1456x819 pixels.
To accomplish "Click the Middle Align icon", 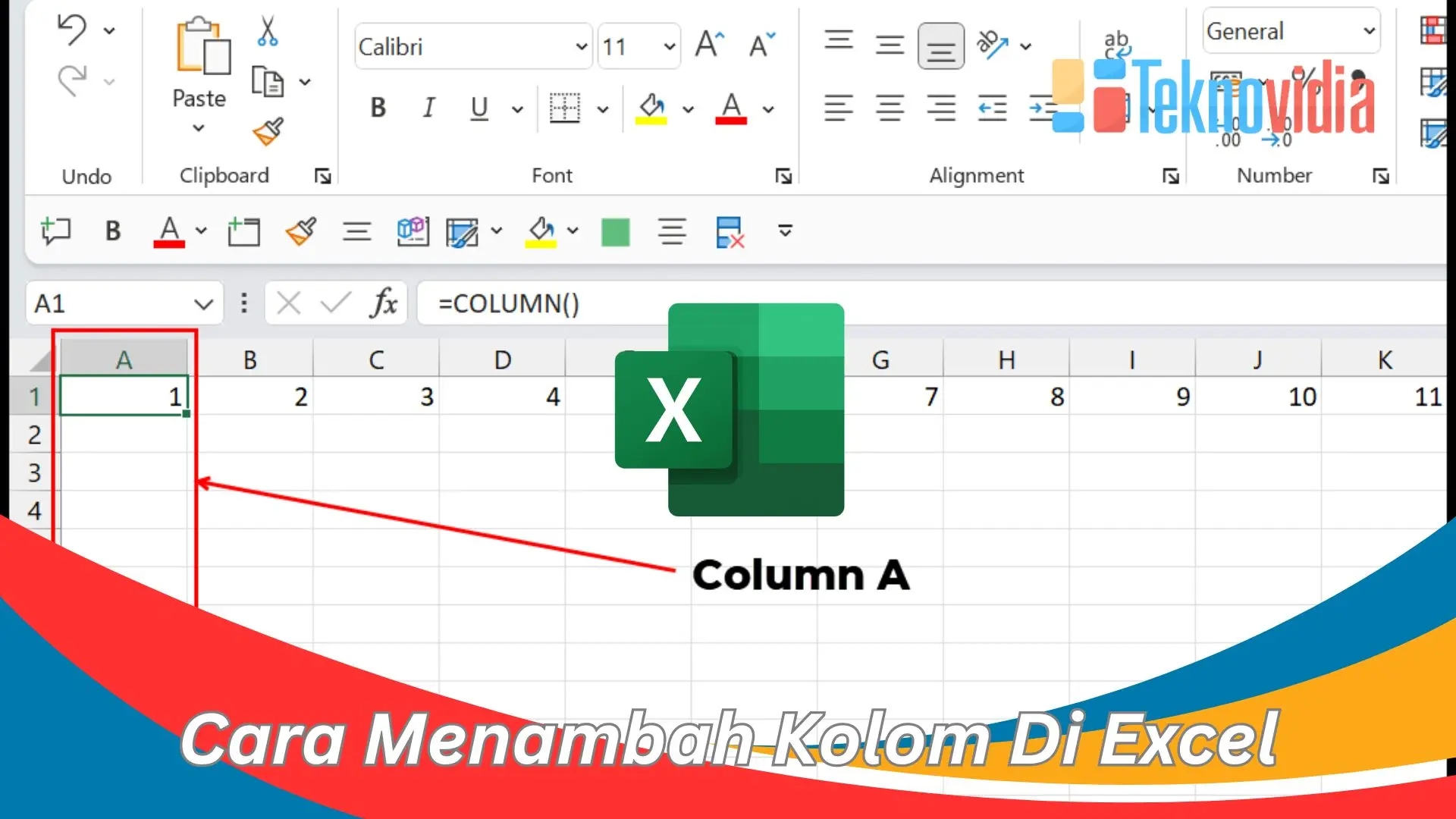I will tap(889, 44).
